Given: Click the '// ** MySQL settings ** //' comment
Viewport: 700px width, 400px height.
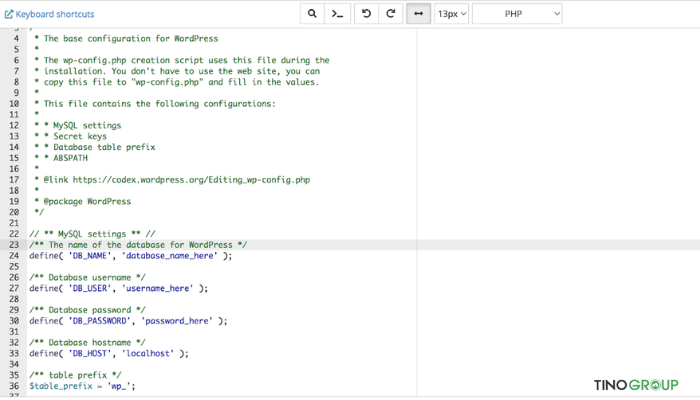Looking at the screenshot, I should 92,234.
